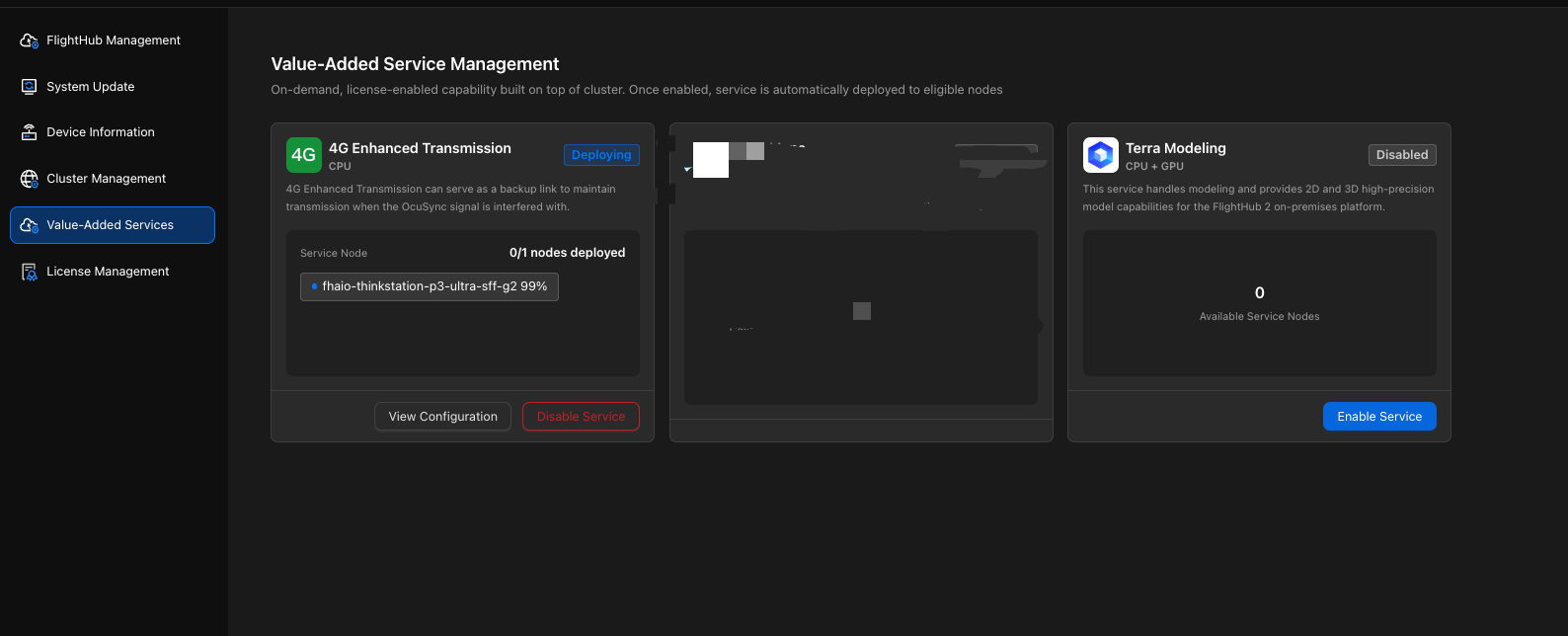Viewport: 1568px width, 636px height.
Task: Open Cluster Management section
Action: click(x=113, y=179)
